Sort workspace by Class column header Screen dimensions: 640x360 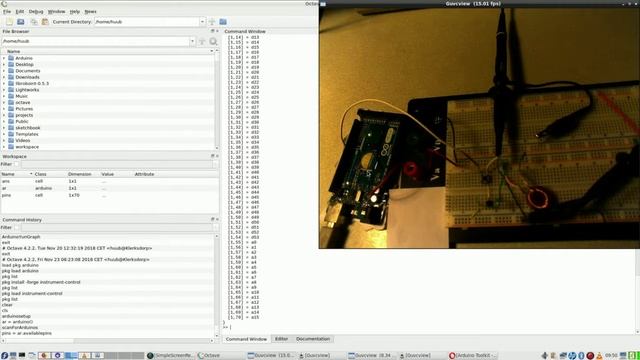click(50, 174)
